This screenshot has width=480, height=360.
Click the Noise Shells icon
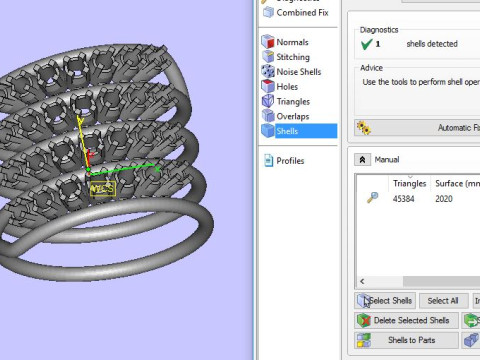tap(268, 71)
